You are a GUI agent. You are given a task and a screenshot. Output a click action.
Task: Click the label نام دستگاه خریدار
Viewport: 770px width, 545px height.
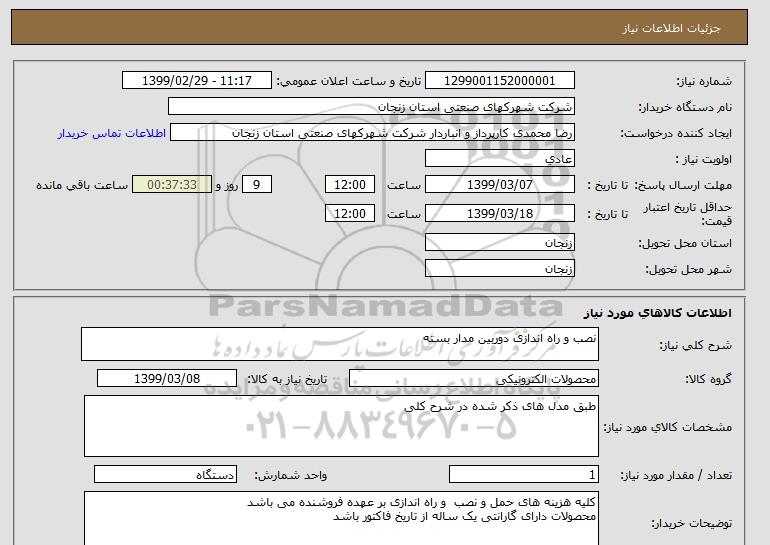click(x=685, y=108)
